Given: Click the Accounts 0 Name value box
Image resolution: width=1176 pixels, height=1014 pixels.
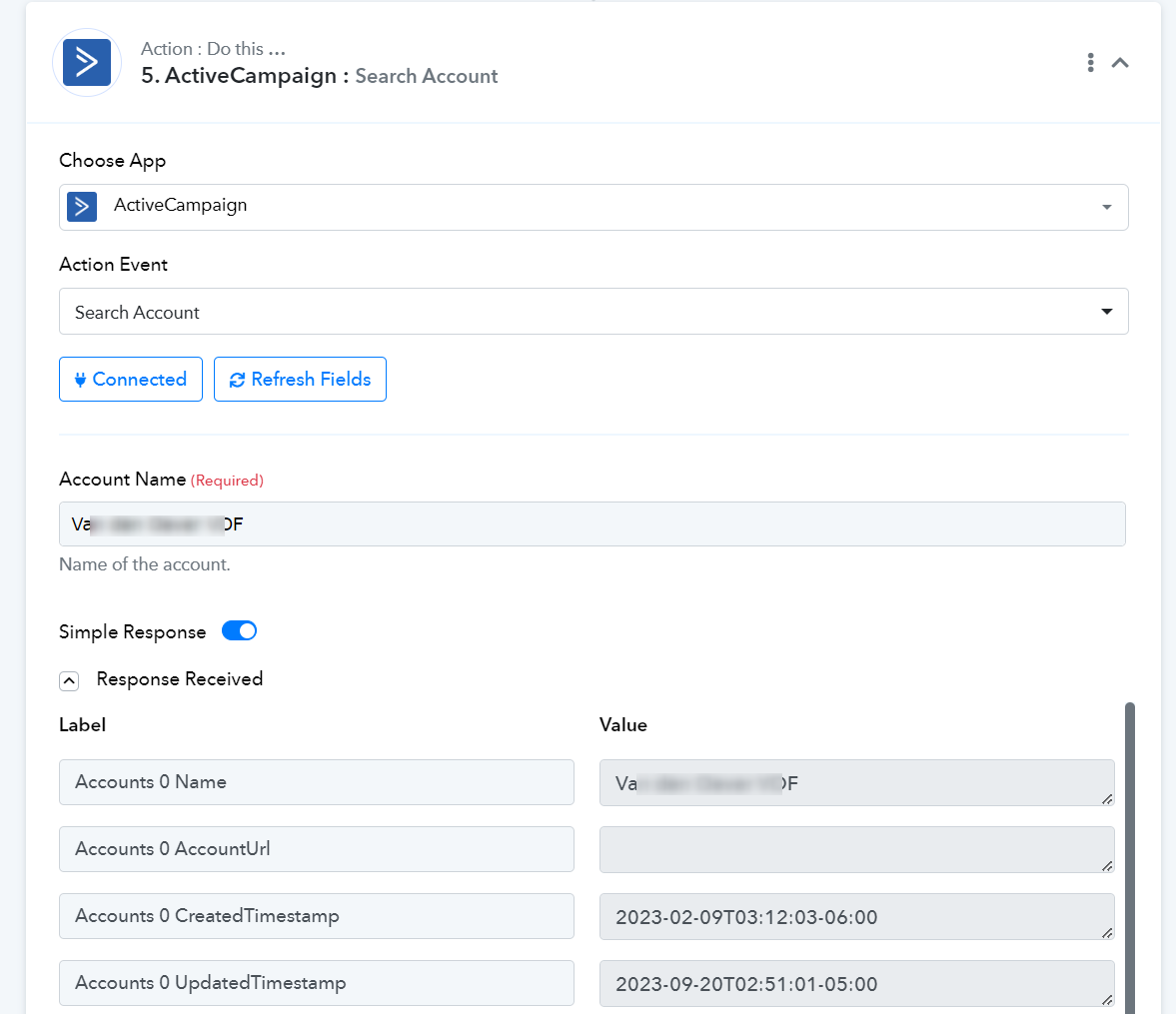Looking at the screenshot, I should tap(856, 783).
